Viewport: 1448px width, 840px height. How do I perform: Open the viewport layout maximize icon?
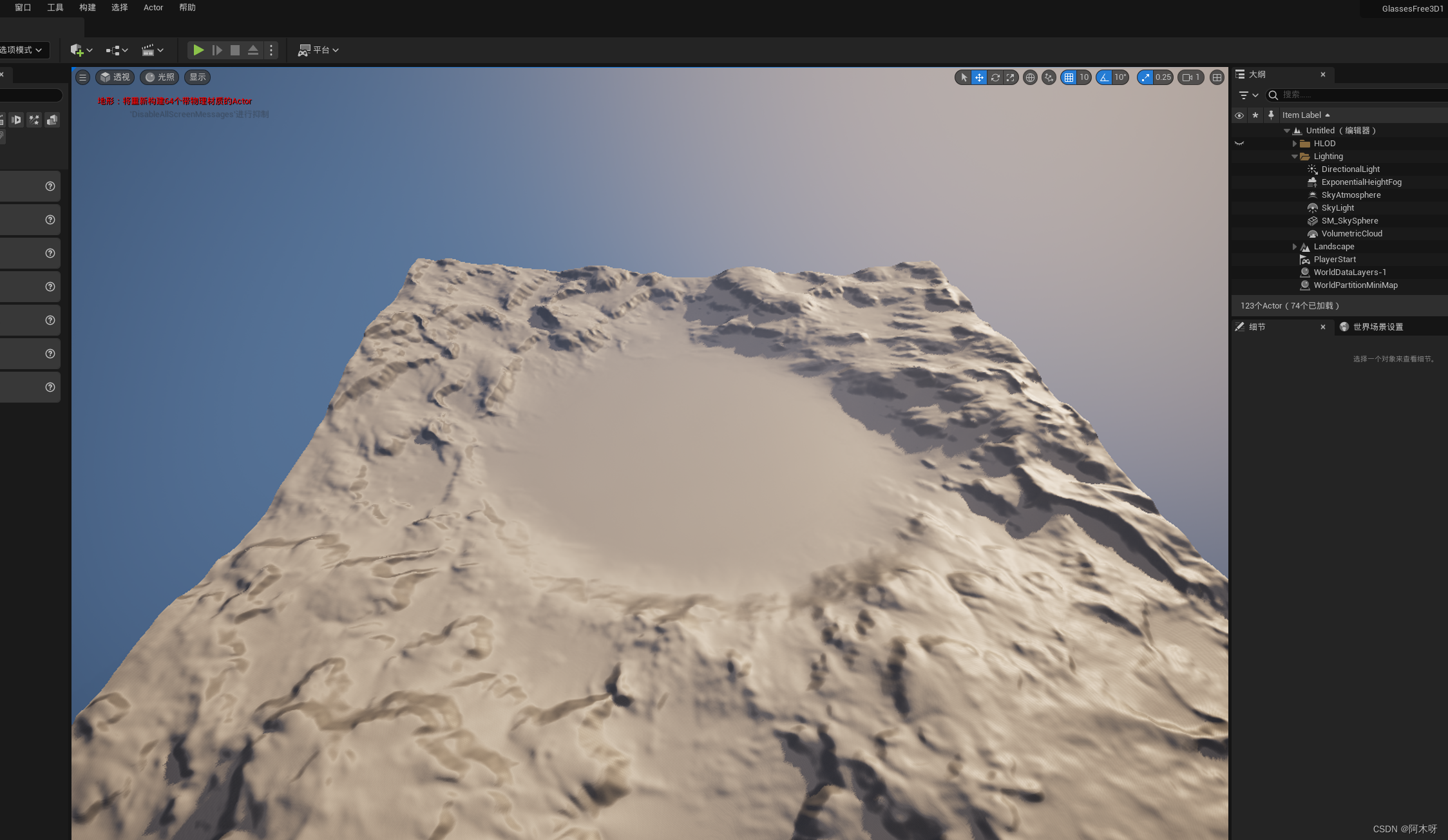point(1217,77)
